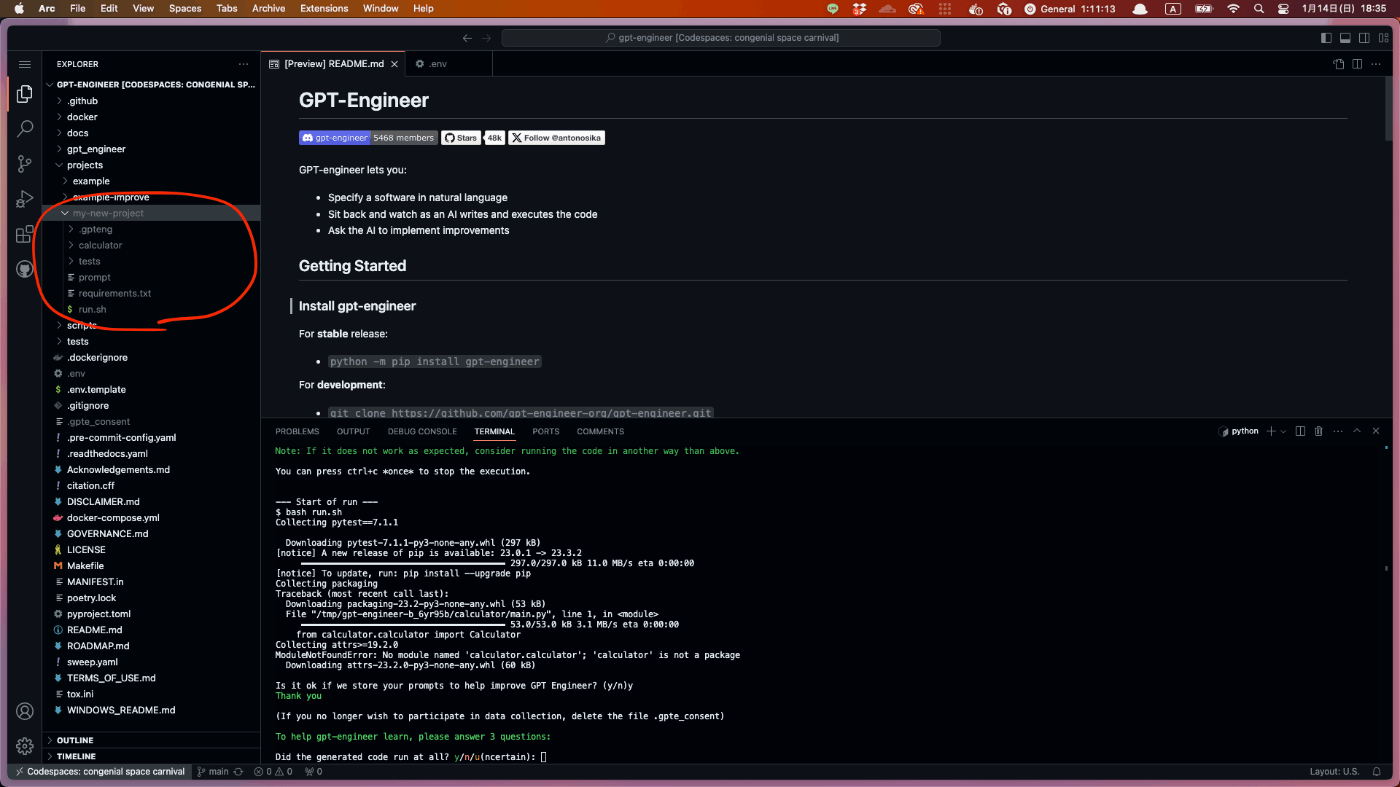Go back with the navigation arrow
This screenshot has width=1400, height=787.
pos(467,38)
